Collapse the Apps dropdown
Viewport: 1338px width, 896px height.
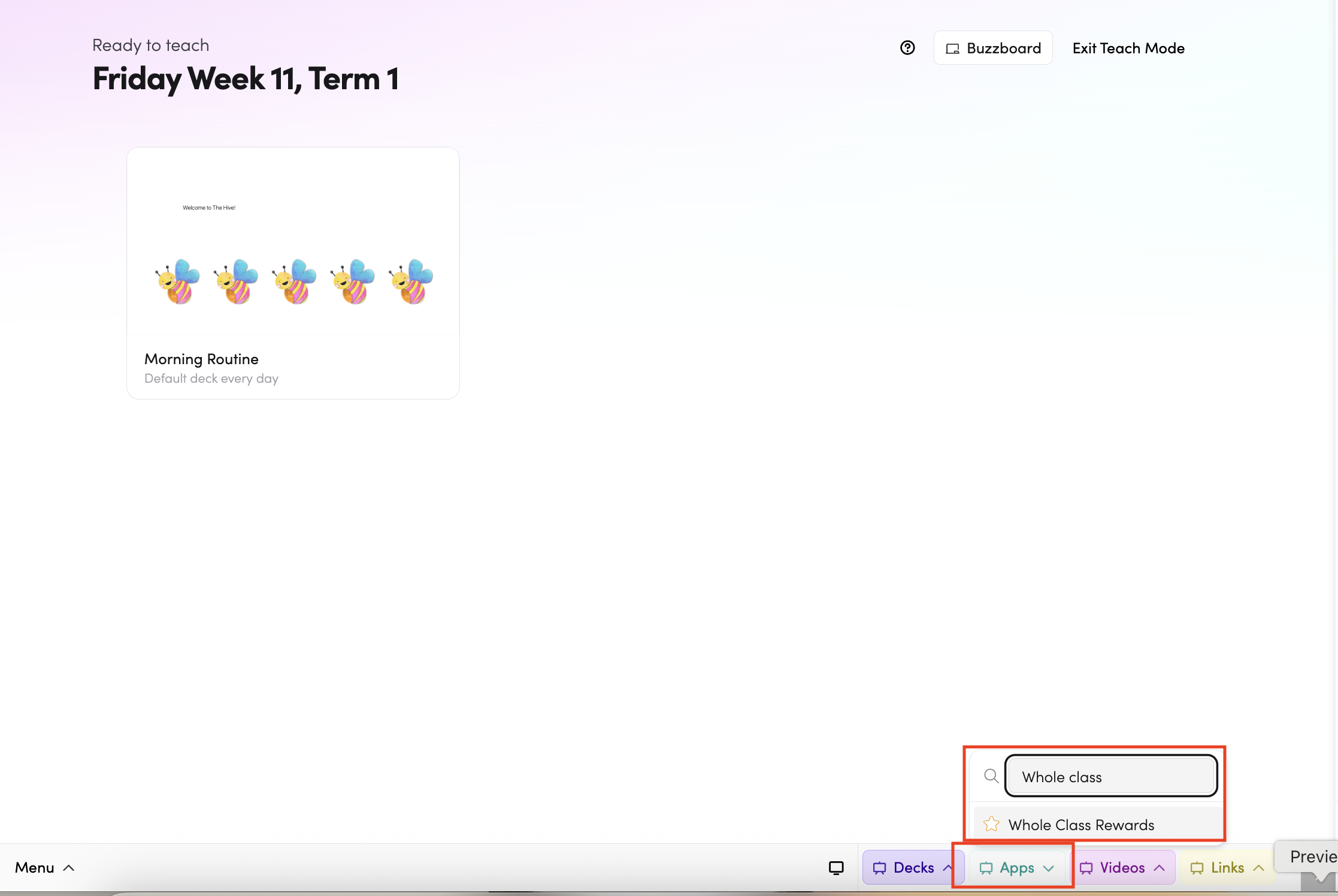(1017, 867)
